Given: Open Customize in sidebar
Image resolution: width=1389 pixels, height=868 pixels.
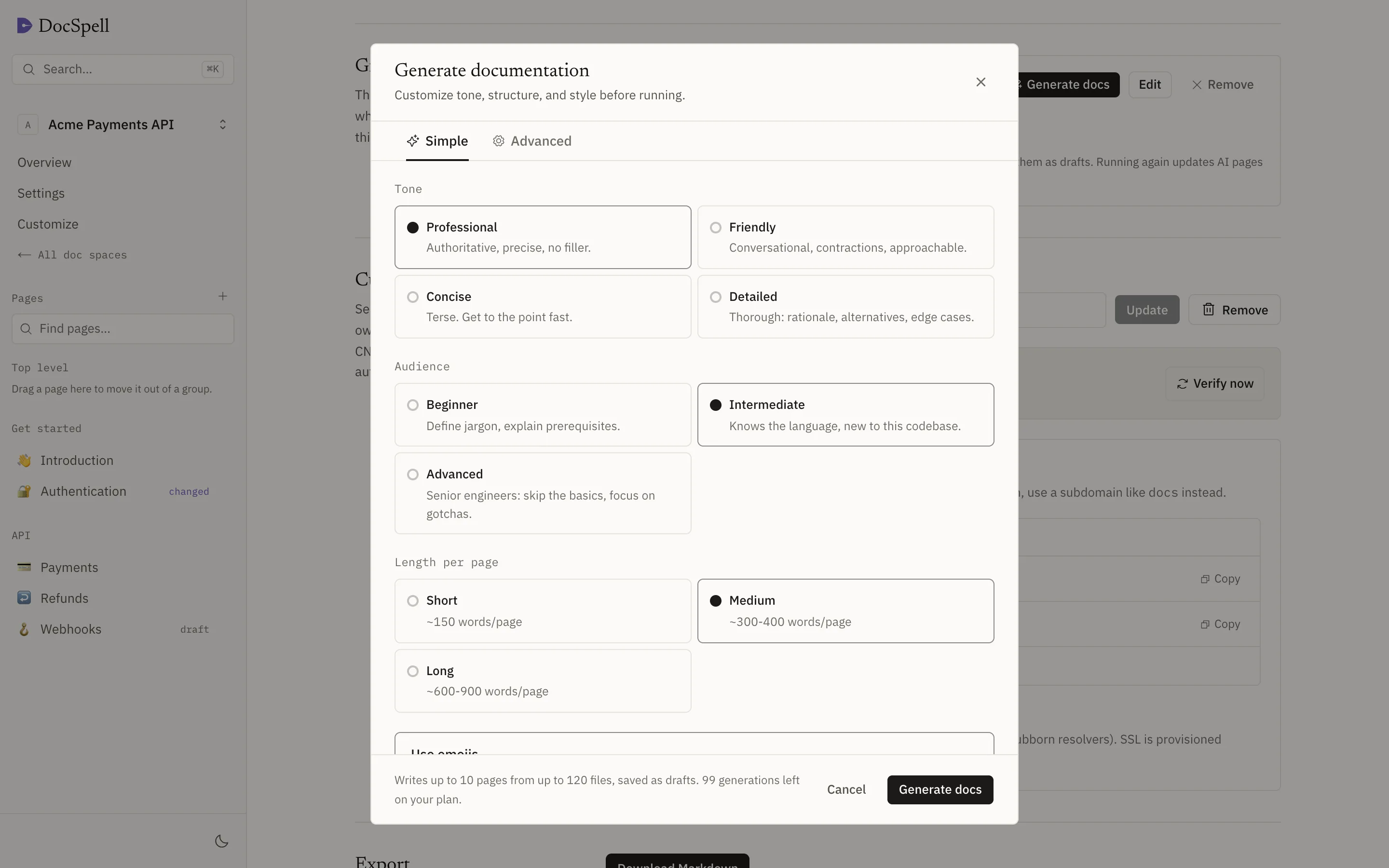Looking at the screenshot, I should (x=48, y=224).
